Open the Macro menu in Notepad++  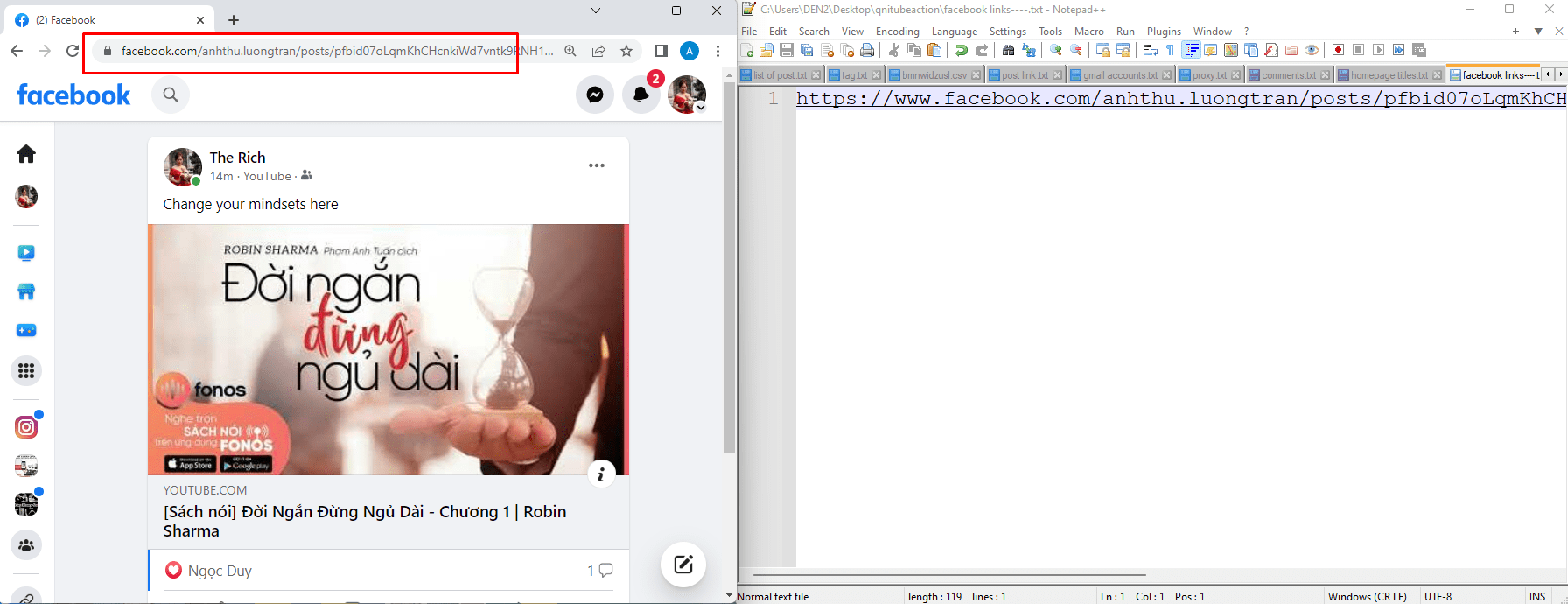(x=1088, y=32)
